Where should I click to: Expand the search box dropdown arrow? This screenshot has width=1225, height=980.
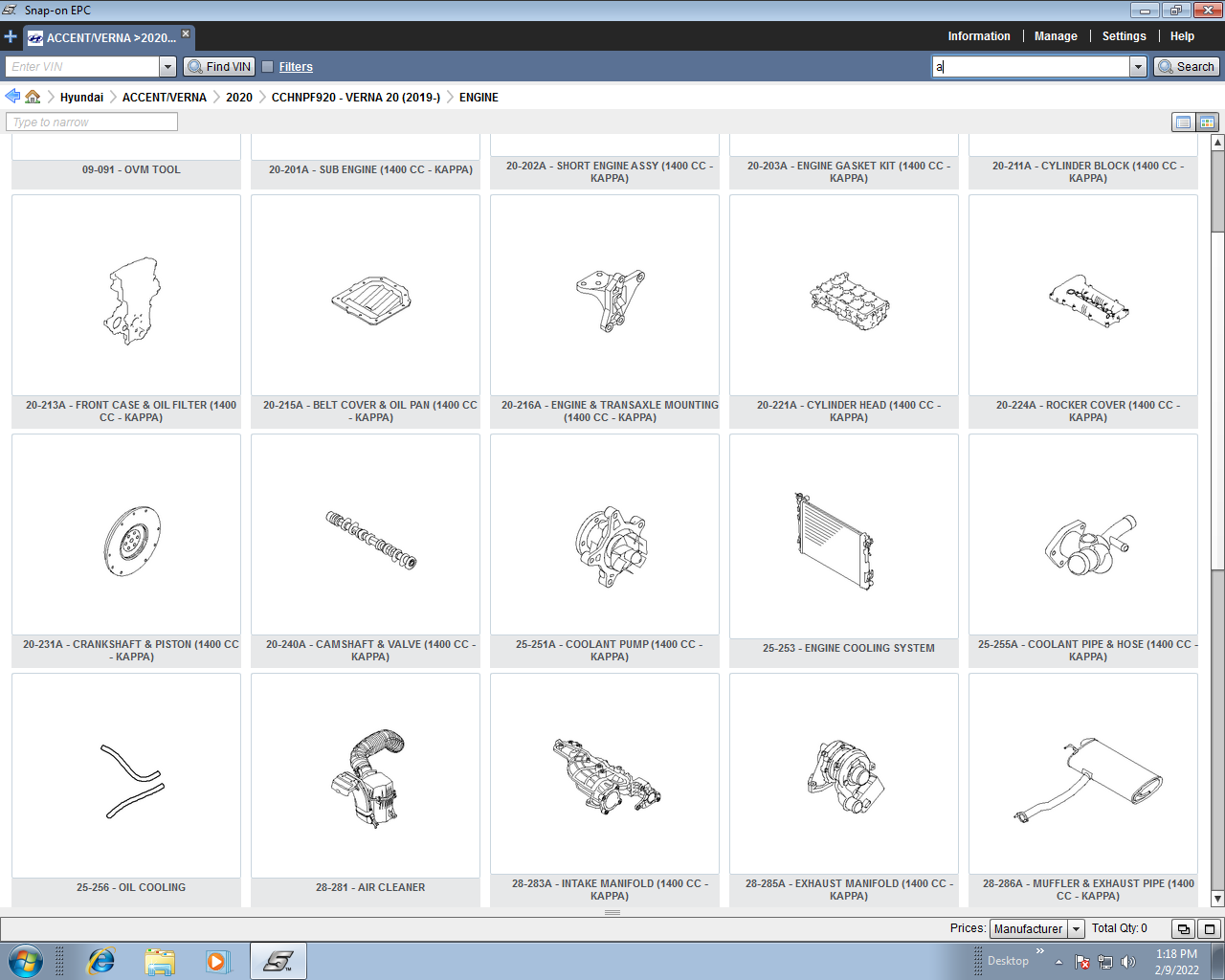(1138, 67)
